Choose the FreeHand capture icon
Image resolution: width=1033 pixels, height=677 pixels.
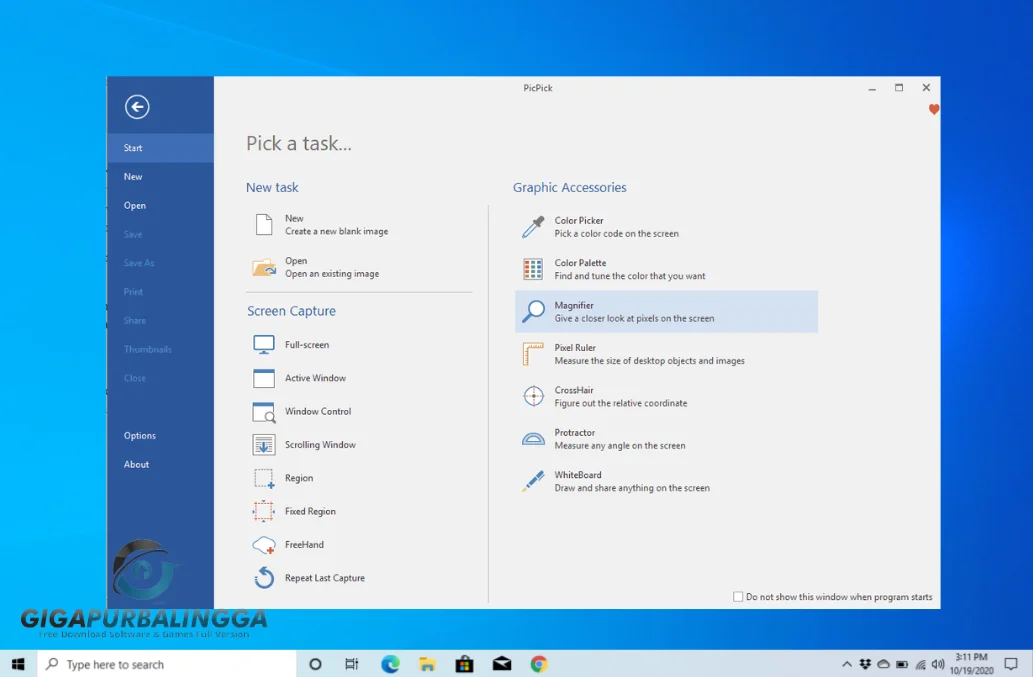click(x=264, y=545)
